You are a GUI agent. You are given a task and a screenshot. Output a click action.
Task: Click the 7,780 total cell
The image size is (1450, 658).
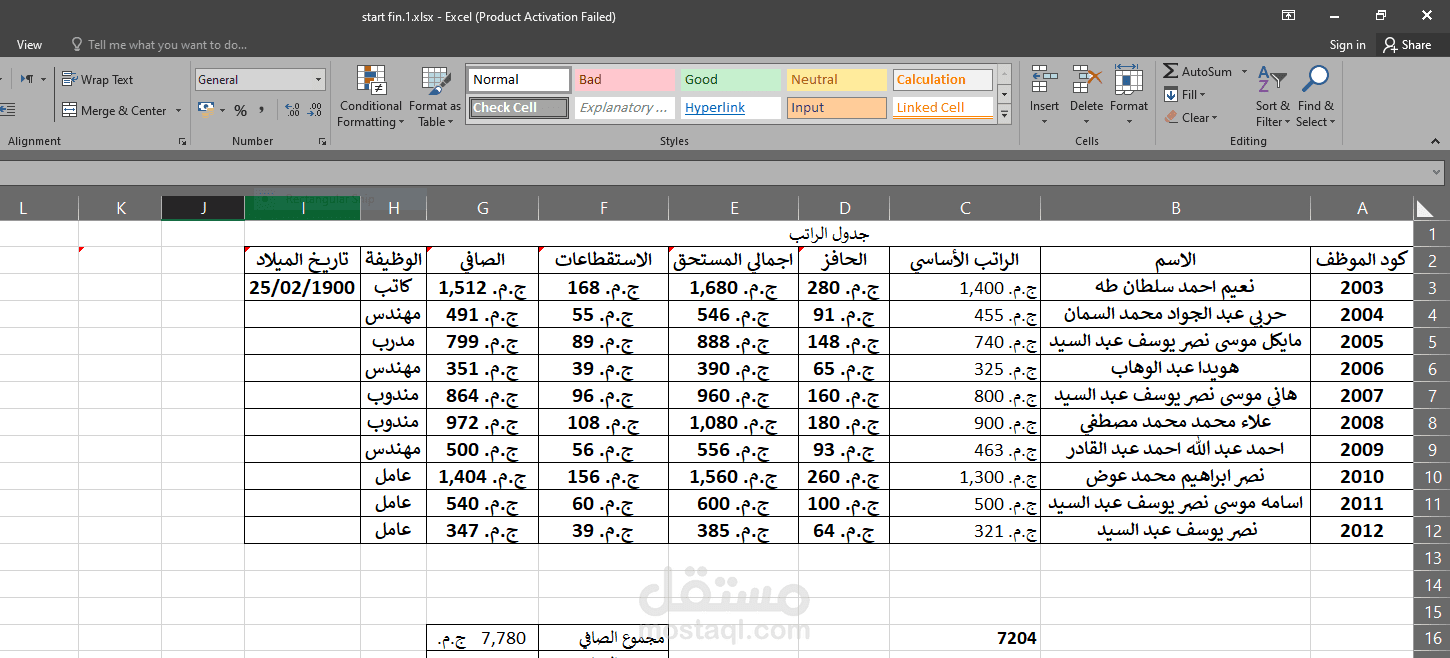coord(482,638)
